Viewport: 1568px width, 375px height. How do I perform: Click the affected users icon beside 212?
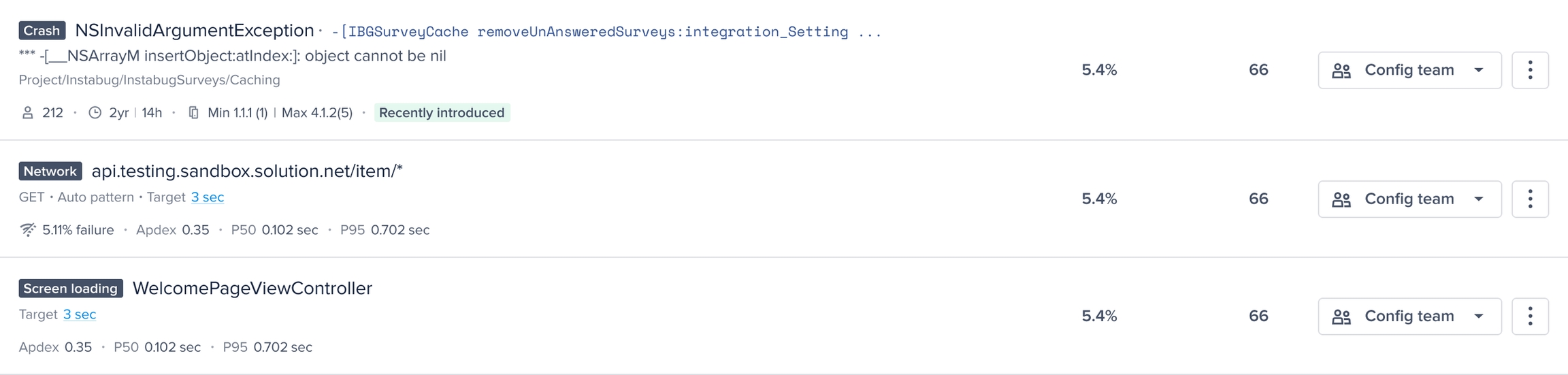pos(28,113)
